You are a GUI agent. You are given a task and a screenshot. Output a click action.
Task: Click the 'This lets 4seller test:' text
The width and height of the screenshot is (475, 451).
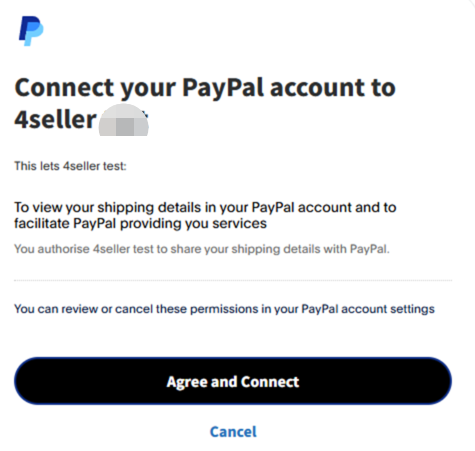coord(70,166)
